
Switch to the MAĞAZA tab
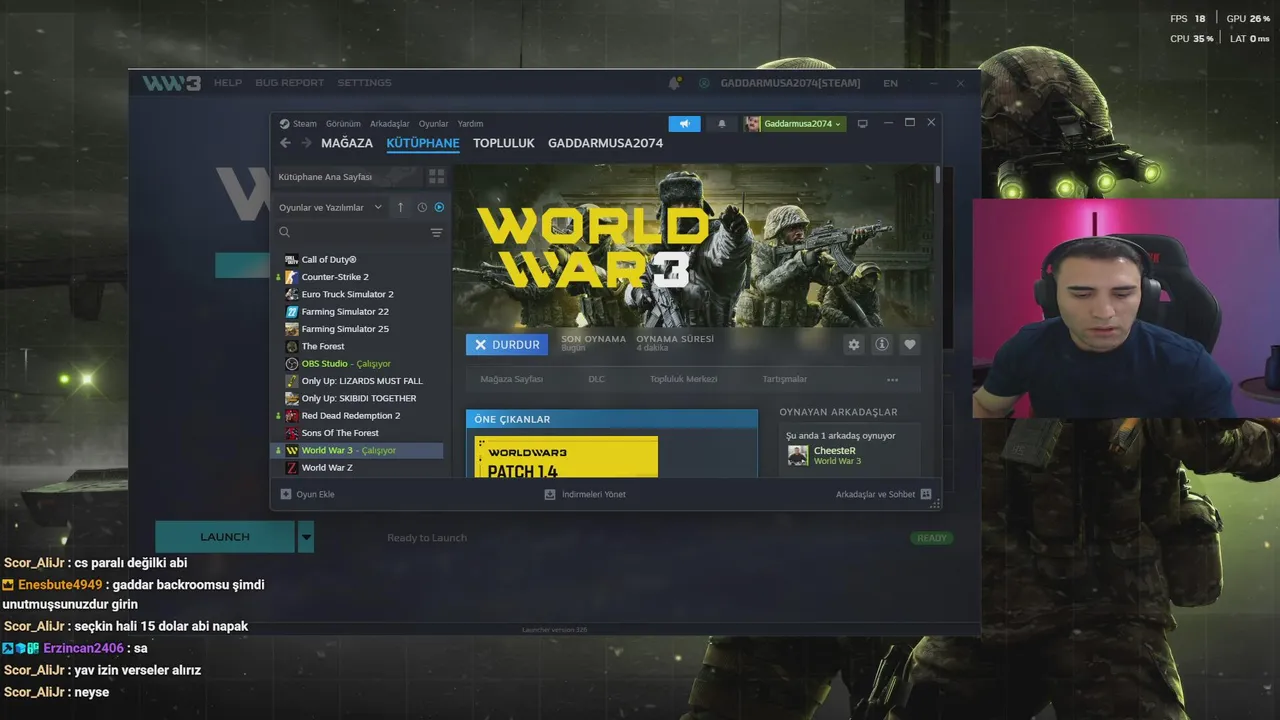[x=347, y=143]
